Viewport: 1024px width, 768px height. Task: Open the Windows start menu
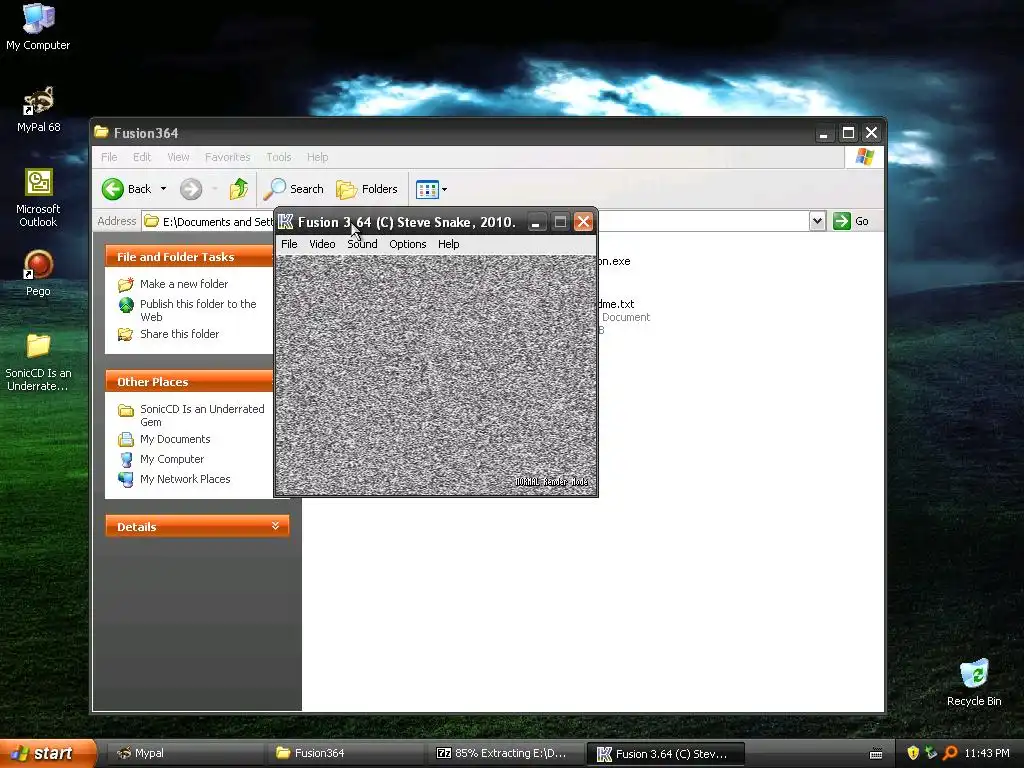point(47,754)
